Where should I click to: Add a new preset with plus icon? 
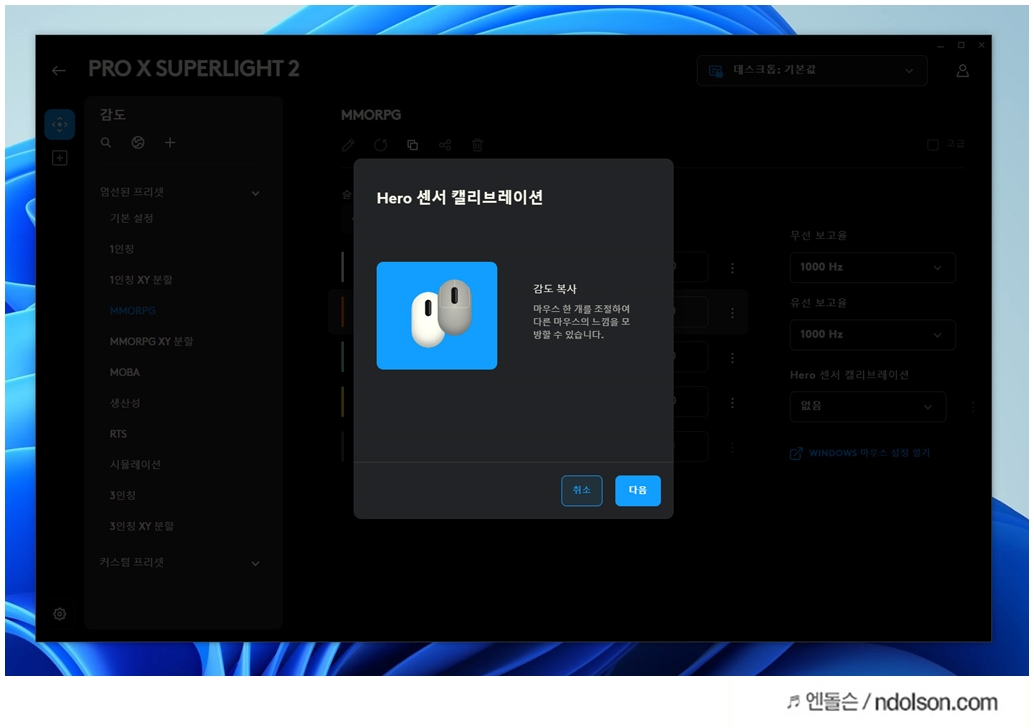[169, 142]
